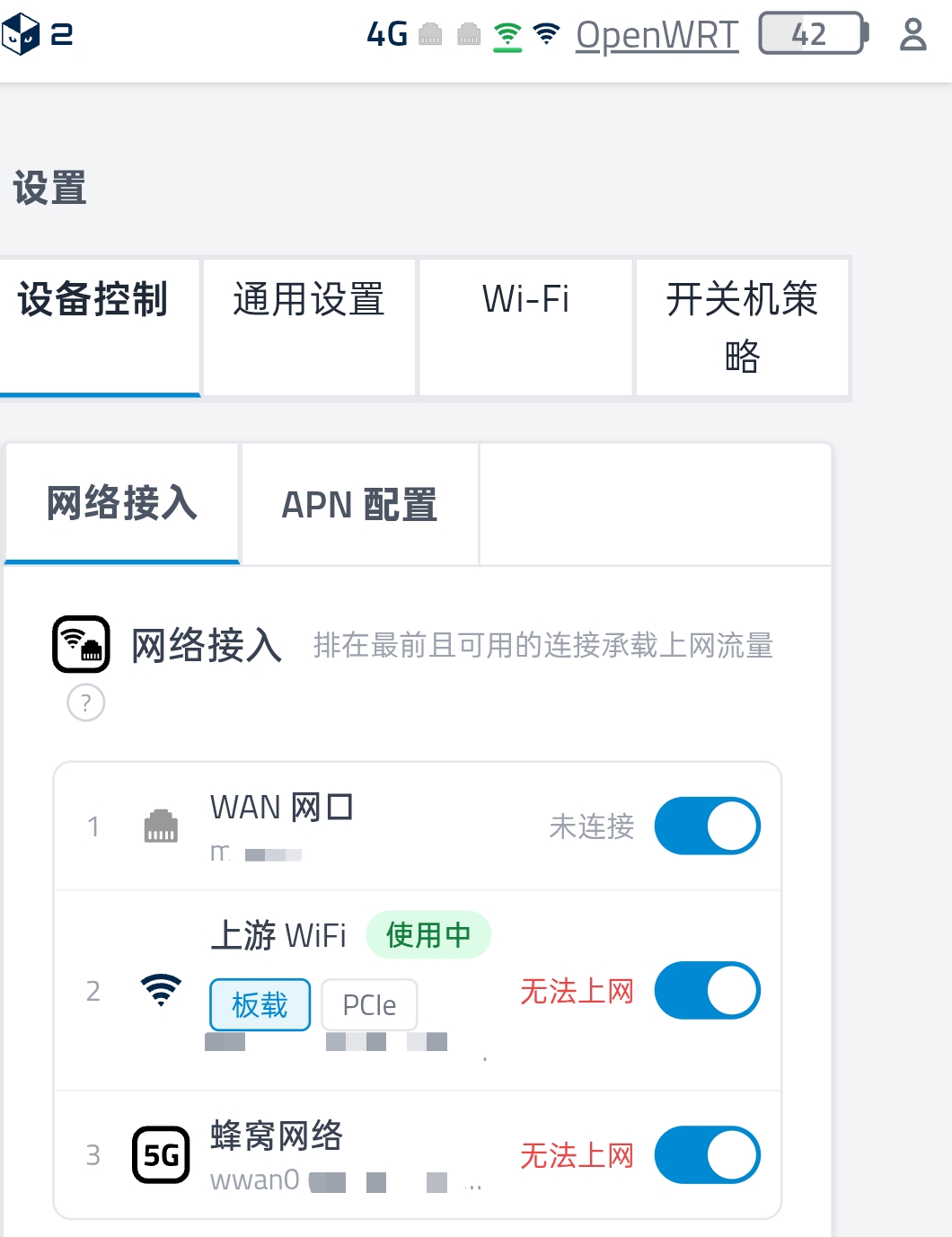This screenshot has width=952, height=1237.
Task: Select the PCIe WiFi option button
Action: click(x=369, y=1004)
